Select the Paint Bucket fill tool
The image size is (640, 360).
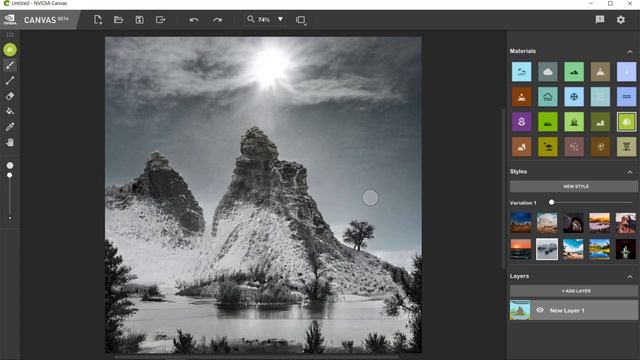pyautogui.click(x=10, y=111)
